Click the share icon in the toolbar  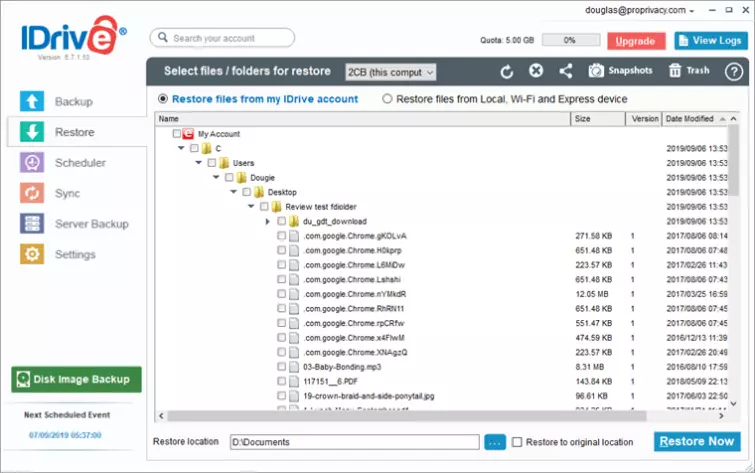pyautogui.click(x=566, y=71)
